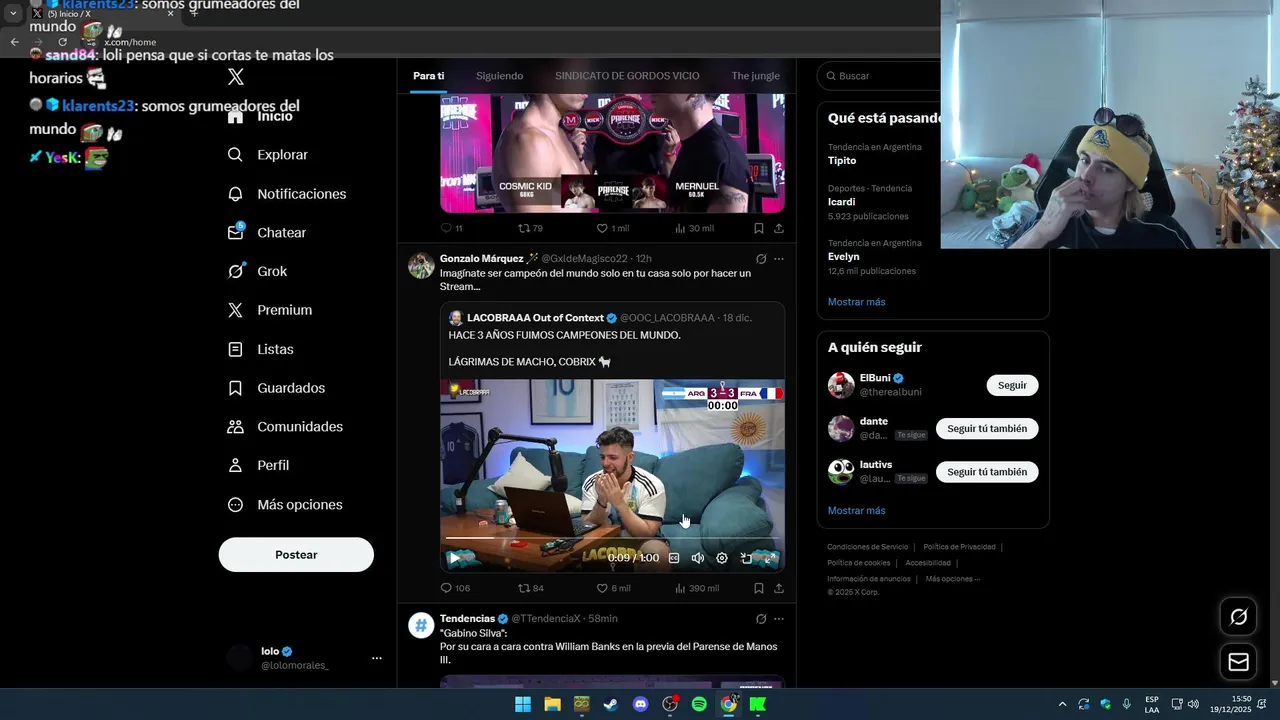Open the SINDICATO DE GORDOS VICIO tab
Viewport: 1280px width, 720px height.
point(627,76)
